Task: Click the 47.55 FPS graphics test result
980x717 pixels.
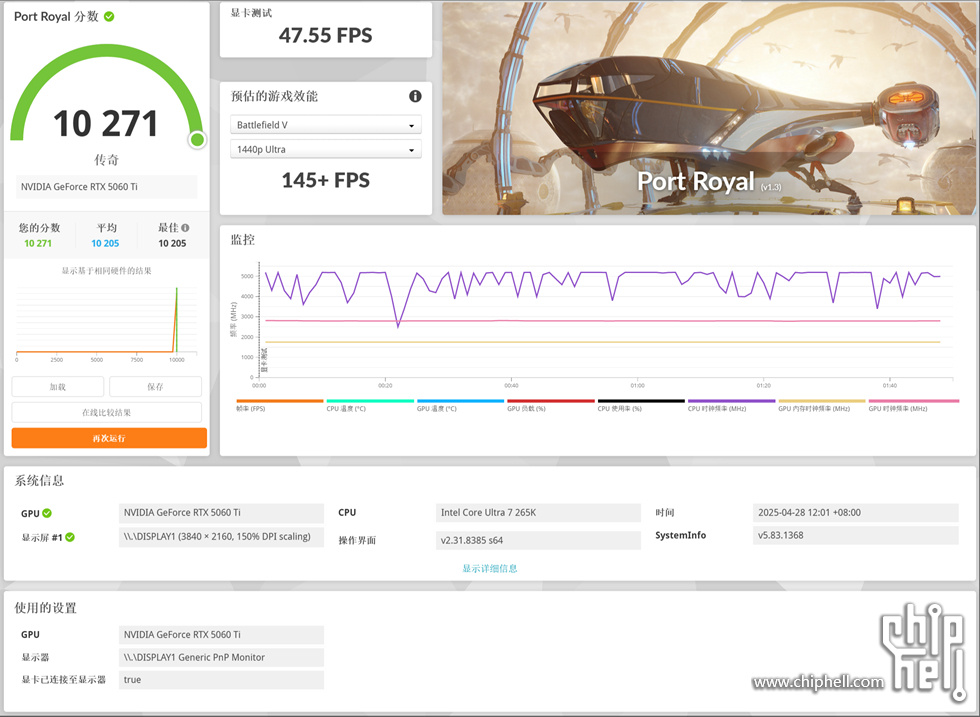Action: point(326,36)
